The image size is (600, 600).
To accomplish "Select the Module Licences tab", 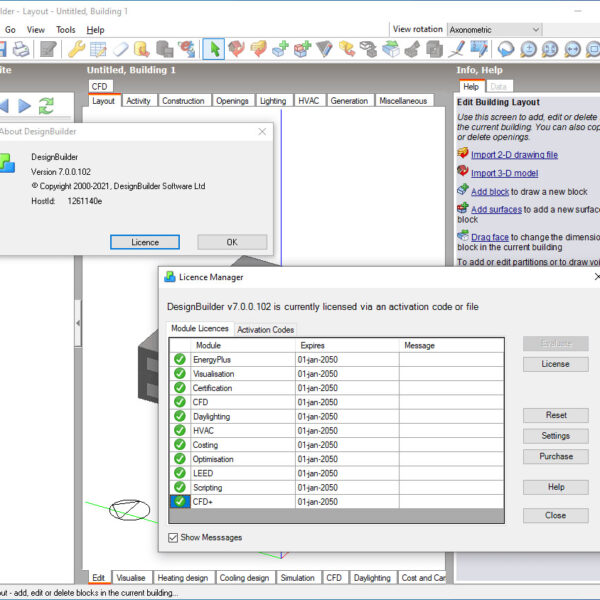I will click(x=200, y=328).
